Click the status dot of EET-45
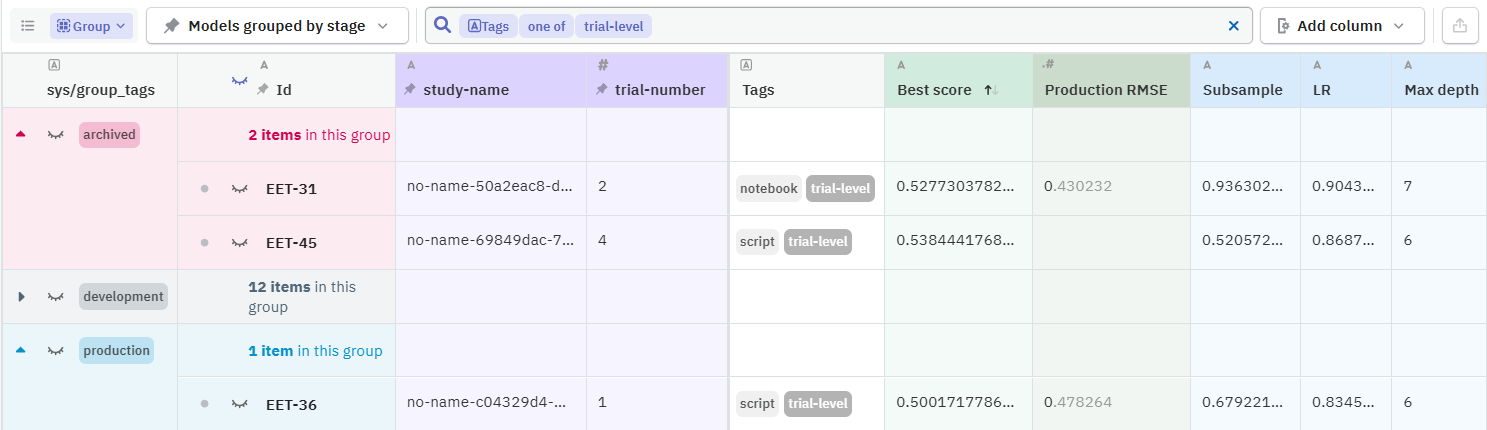This screenshot has height=430, width=1487. coord(204,242)
